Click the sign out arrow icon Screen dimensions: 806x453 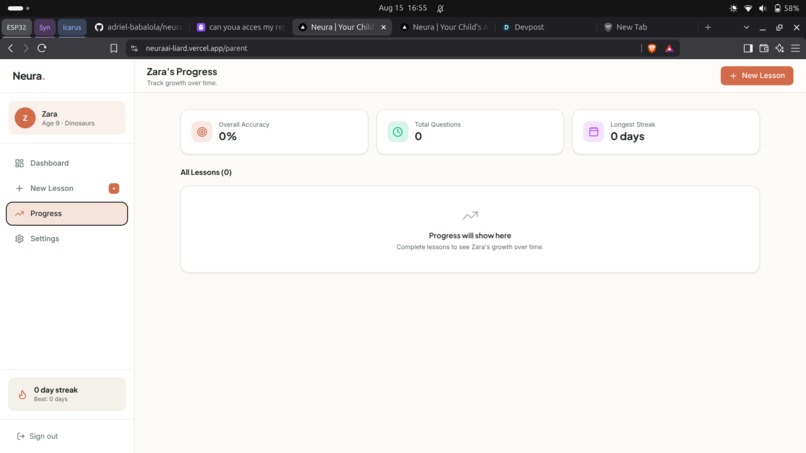click(21, 436)
